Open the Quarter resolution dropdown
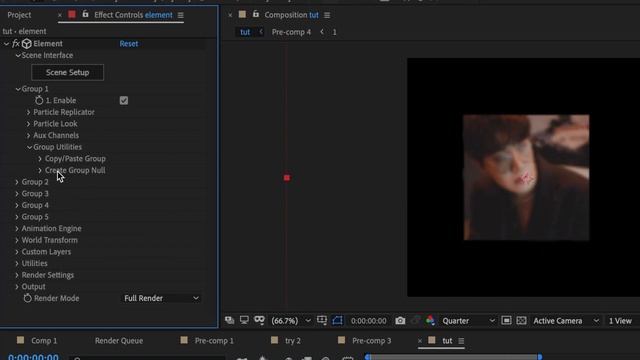This screenshot has width=640, height=360. coord(468,321)
